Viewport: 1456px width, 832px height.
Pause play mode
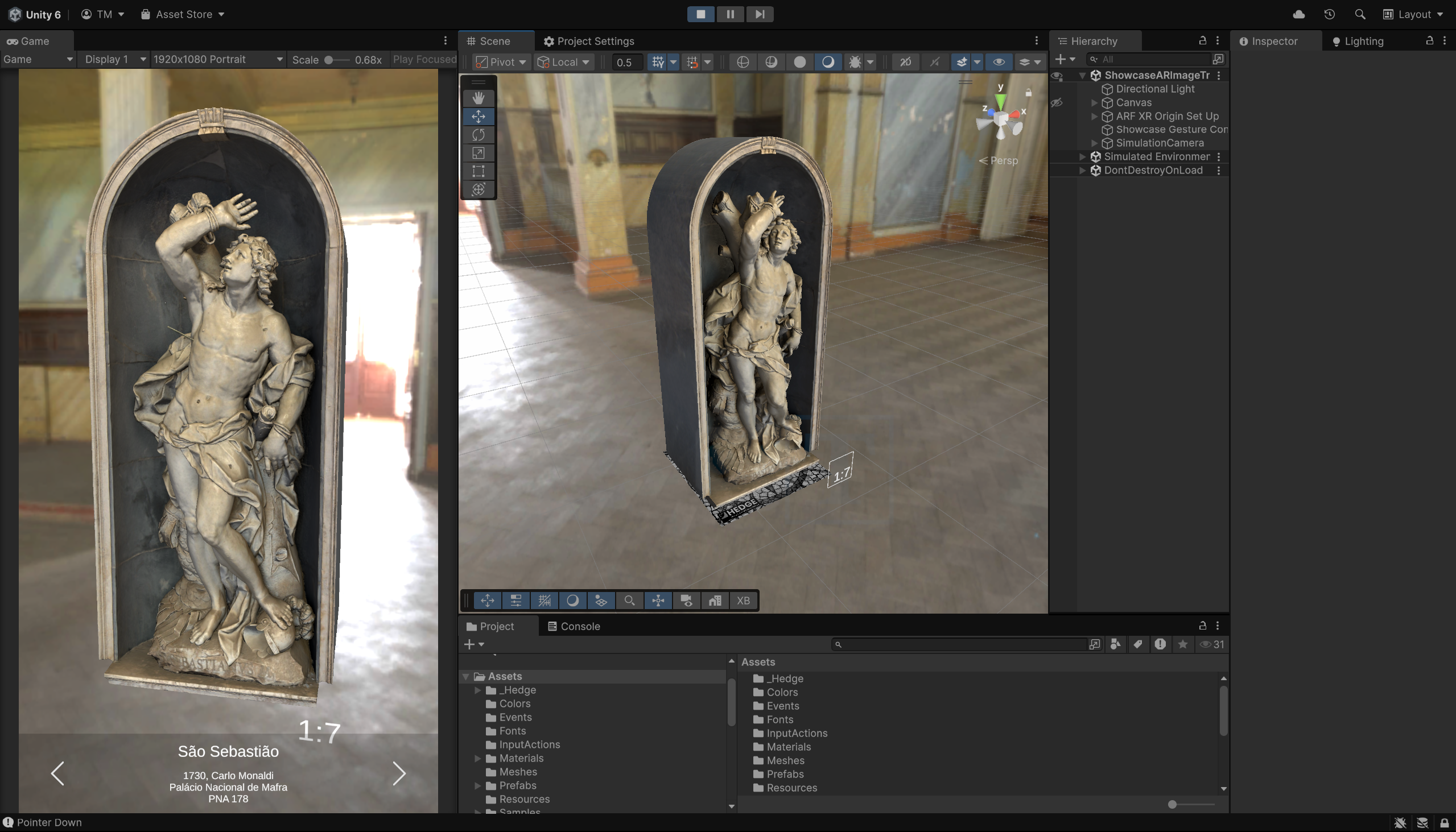(x=730, y=14)
